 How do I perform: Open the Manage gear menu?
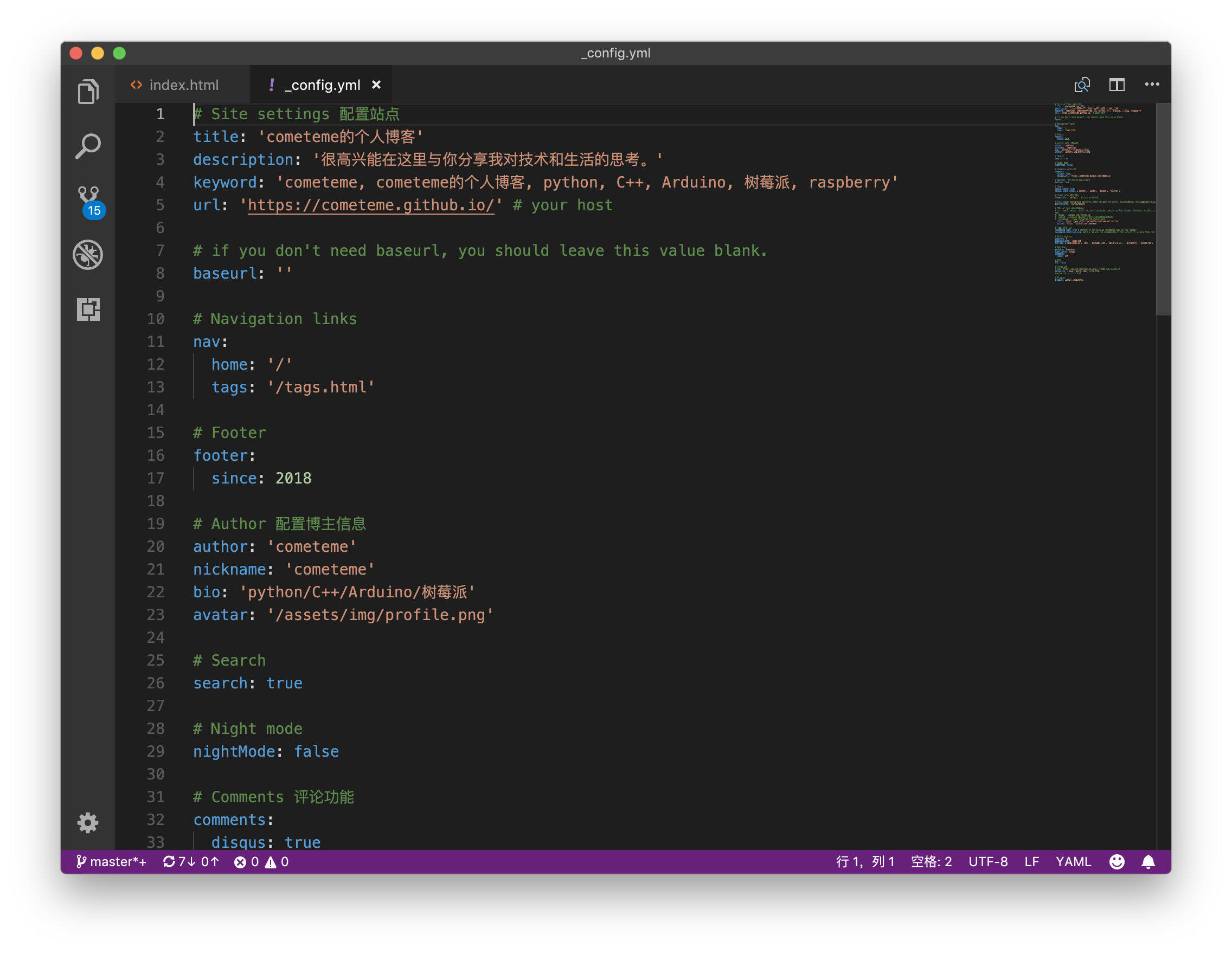88,823
